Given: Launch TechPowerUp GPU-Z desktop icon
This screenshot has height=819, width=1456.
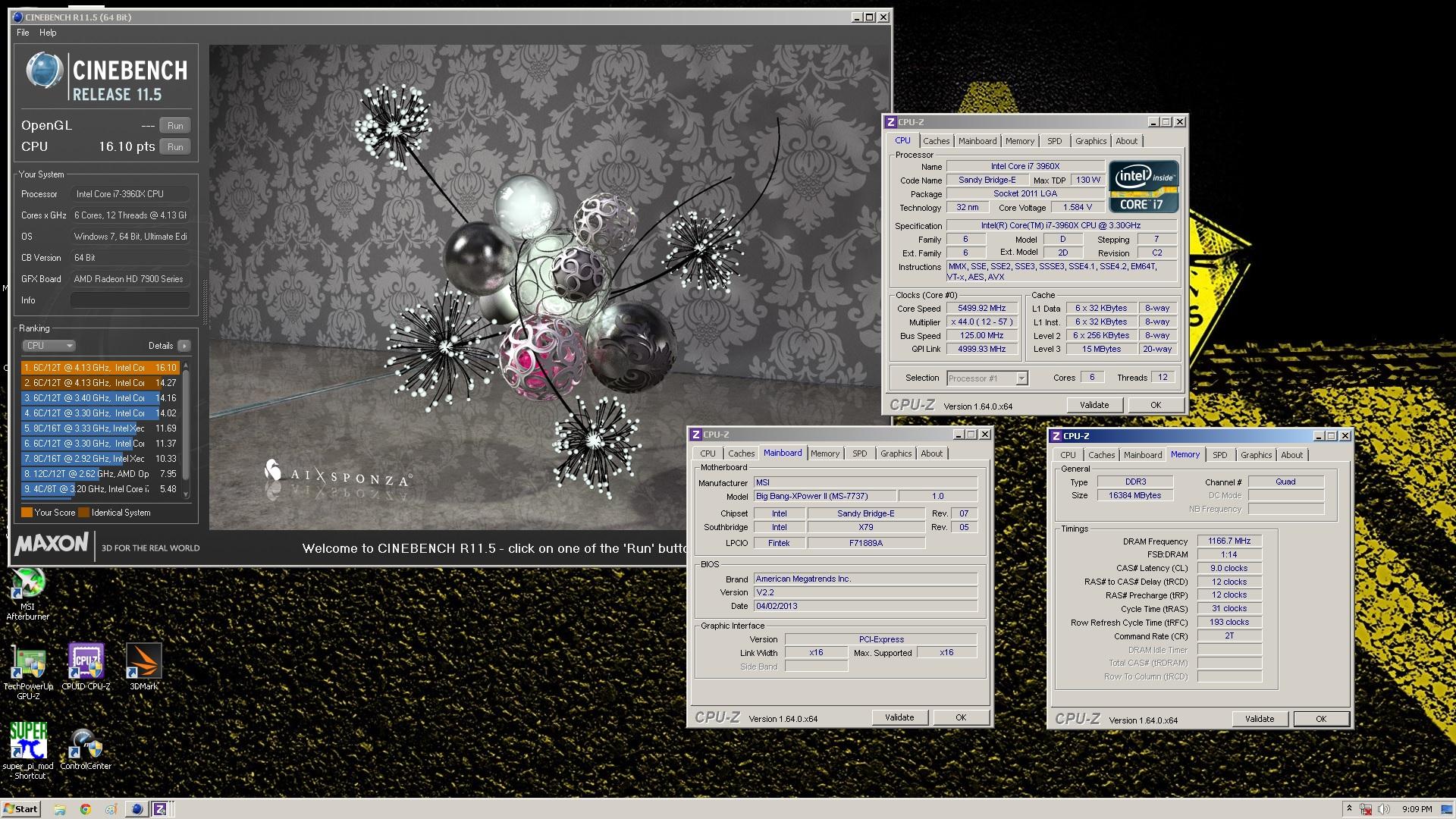Looking at the screenshot, I should pyautogui.click(x=28, y=672).
